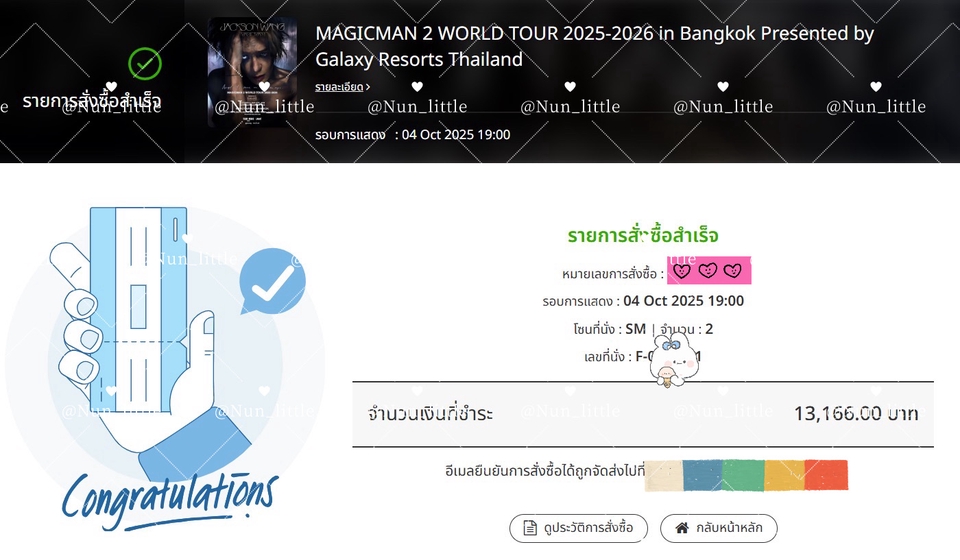Image resolution: width=960 pixels, height=560 pixels.
Task: Click the pink hearts sticker covering order number
Action: tap(709, 271)
